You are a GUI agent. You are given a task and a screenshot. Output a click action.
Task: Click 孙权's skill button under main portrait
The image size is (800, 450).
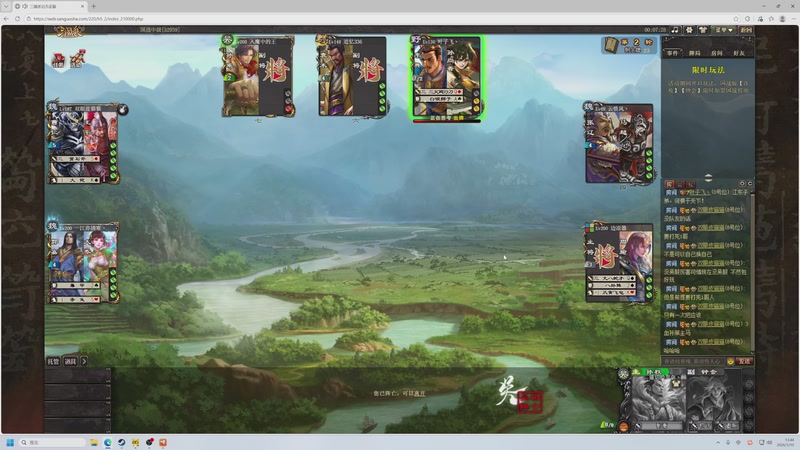[x=661, y=426]
